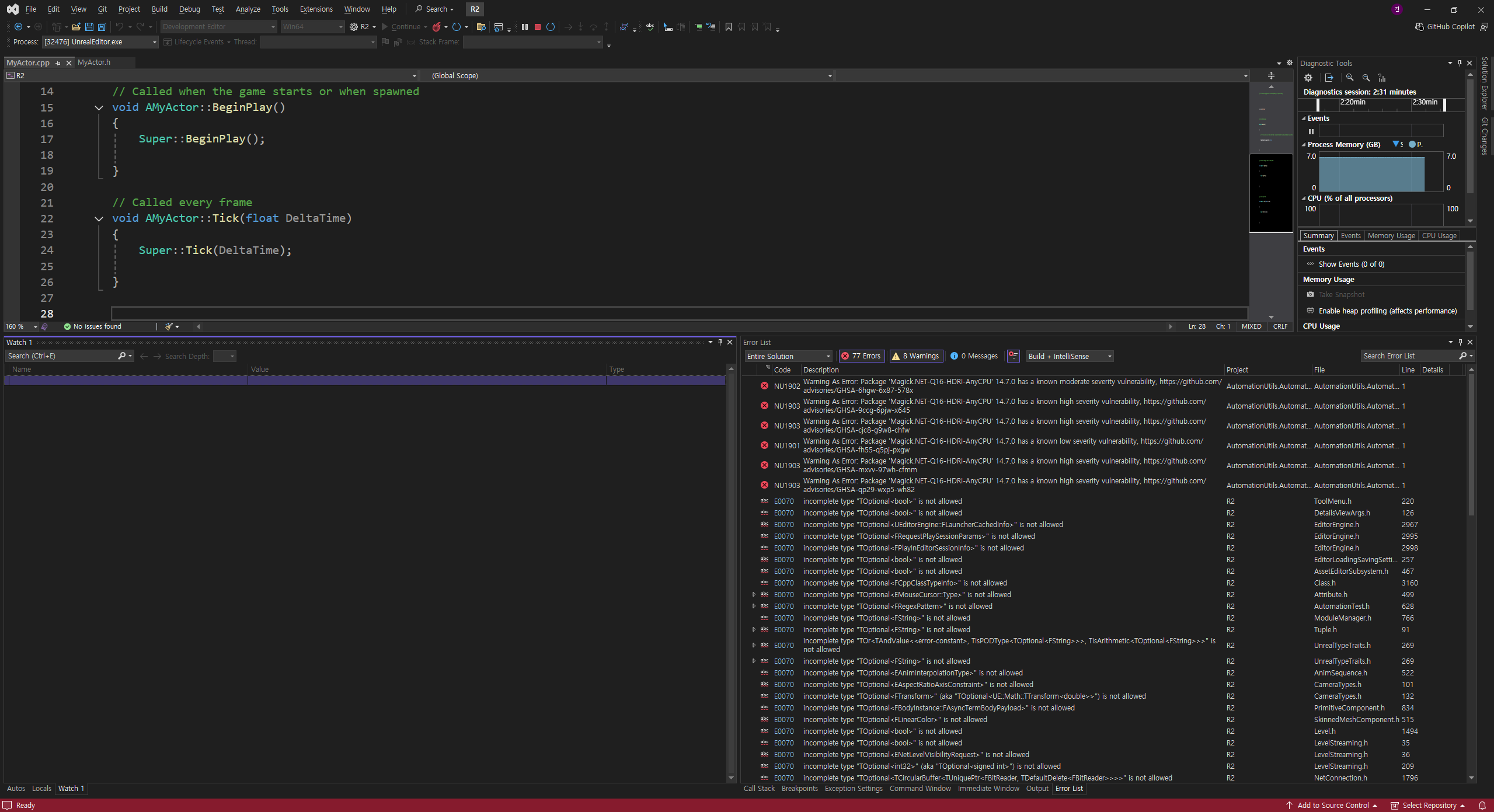Image resolution: width=1494 pixels, height=812 pixels.
Task: Toggle the 77 Errors filter
Action: coord(861,356)
